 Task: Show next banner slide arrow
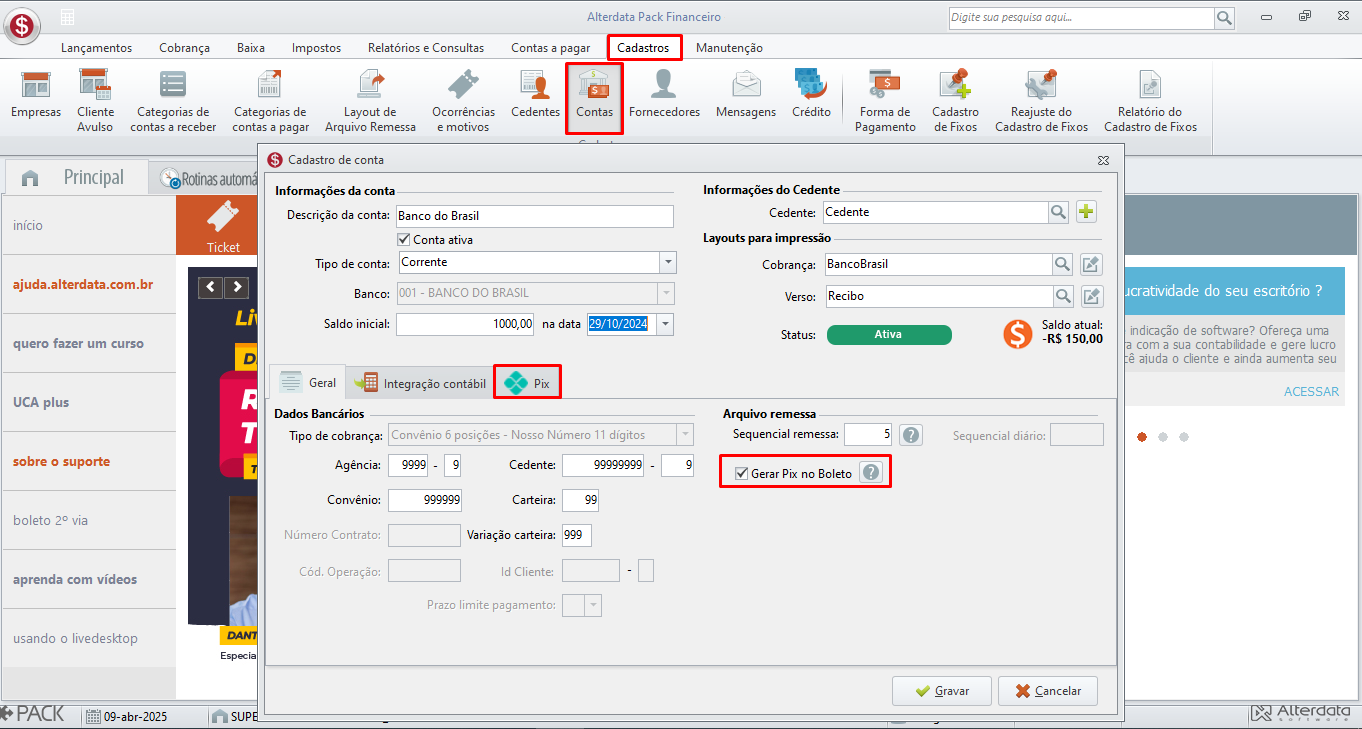pyautogui.click(x=237, y=287)
